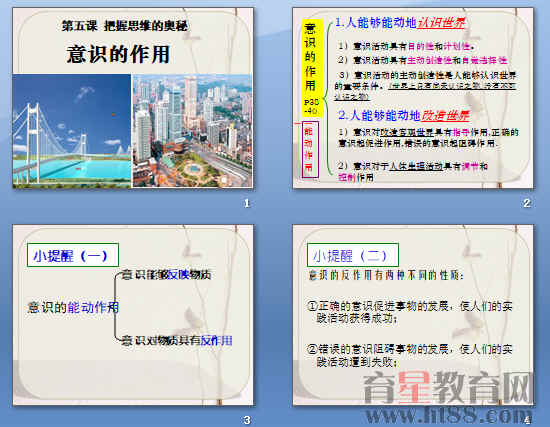
Task: Click the line about 人体生理活动 调节和控制作用
Action: click(x=412, y=171)
